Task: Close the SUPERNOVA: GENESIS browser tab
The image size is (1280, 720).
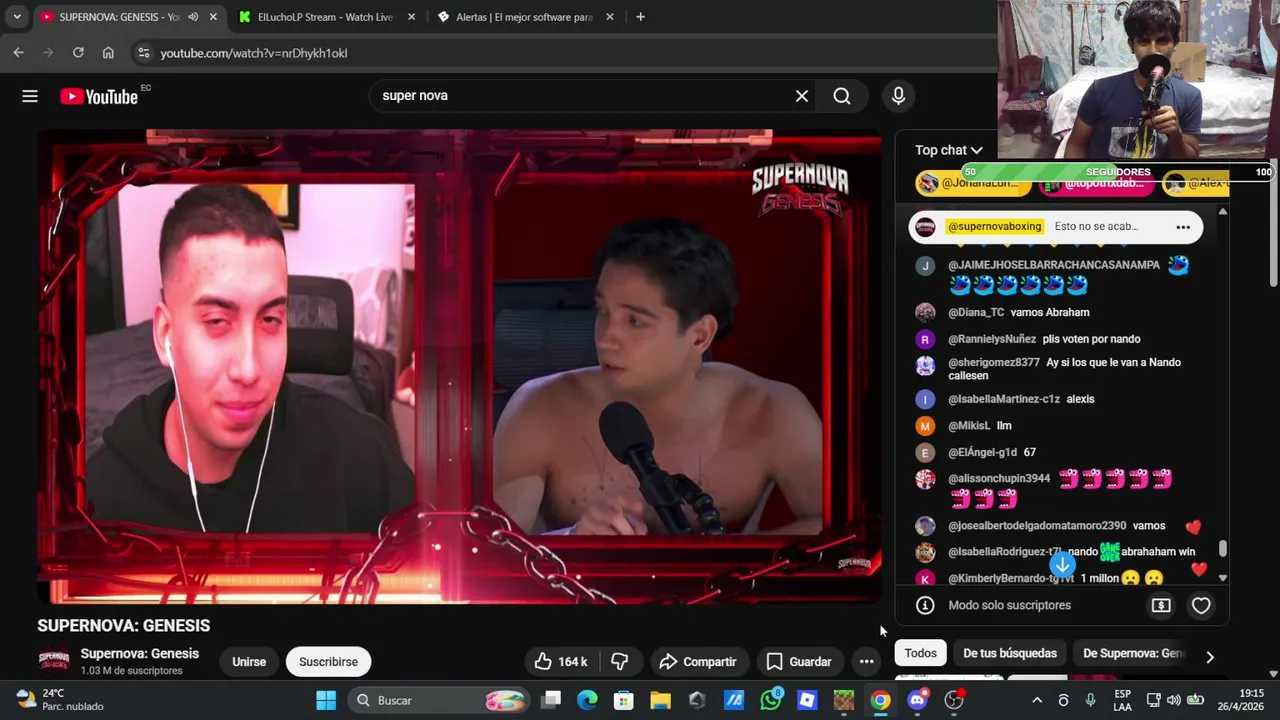Action: (x=213, y=17)
